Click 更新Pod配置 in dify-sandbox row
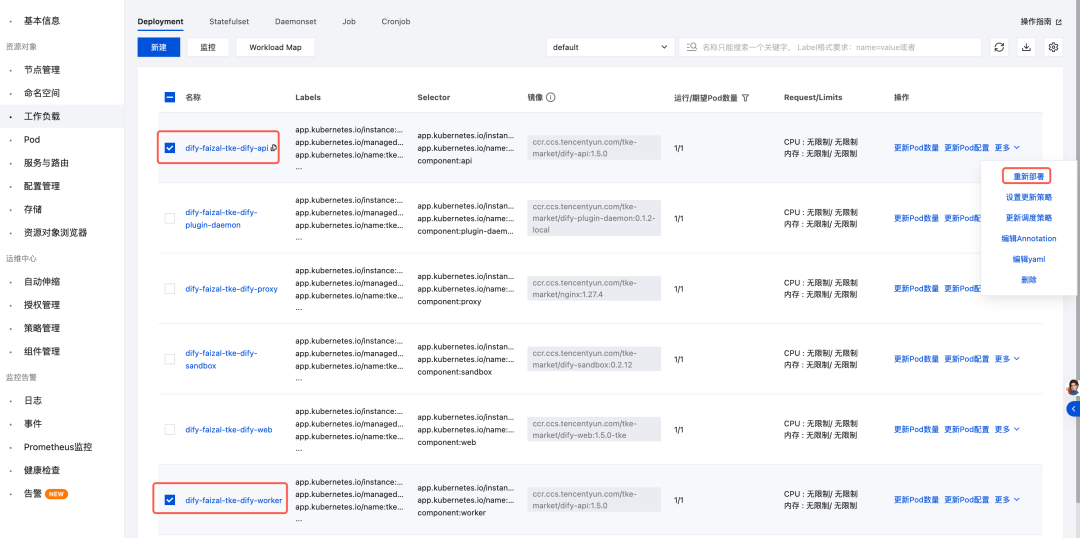This screenshot has width=1080, height=538. tap(966, 359)
